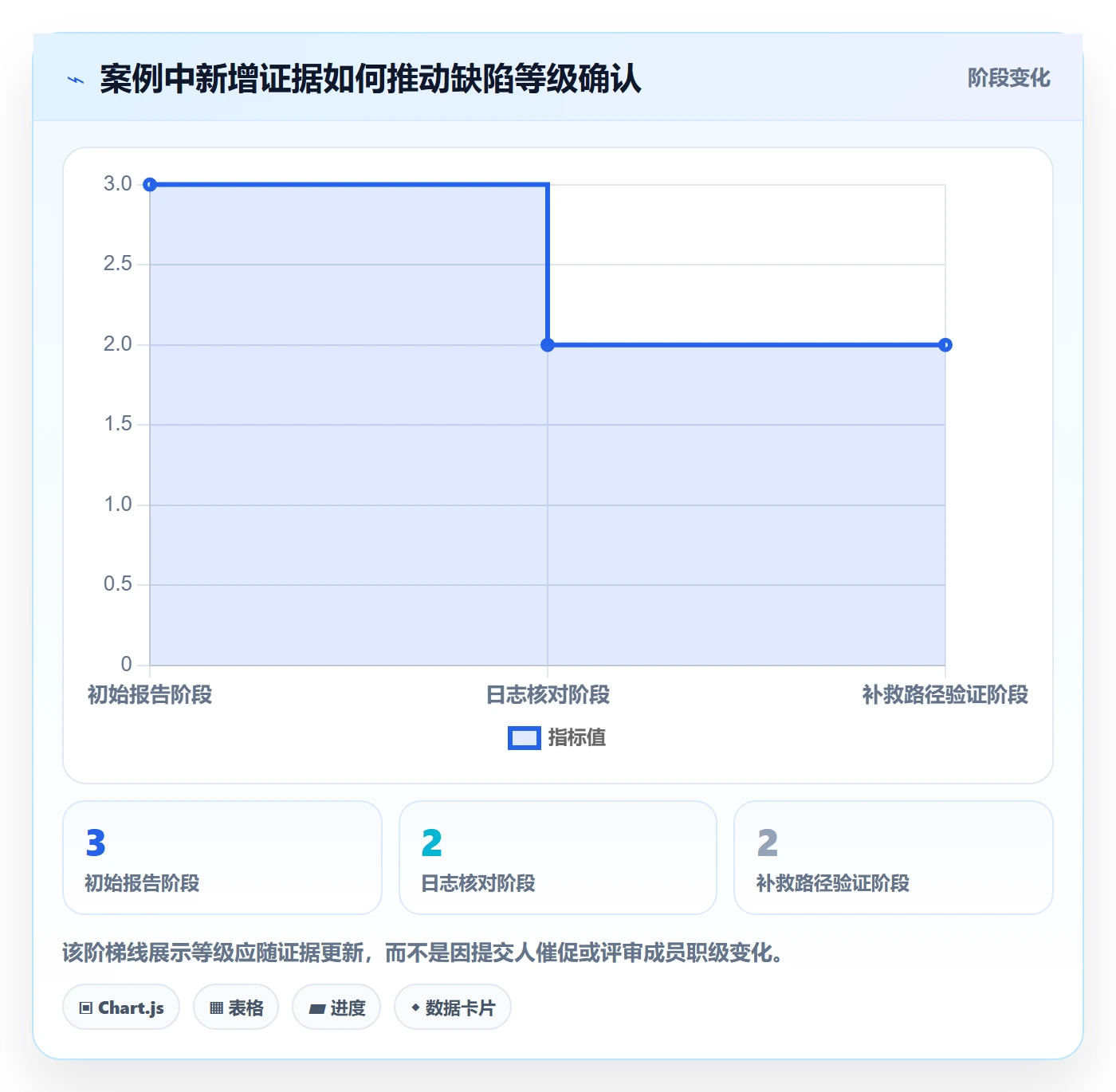The width and height of the screenshot is (1116, 1092).
Task: Select the data point at 初始报告阶段
Action: [x=150, y=185]
